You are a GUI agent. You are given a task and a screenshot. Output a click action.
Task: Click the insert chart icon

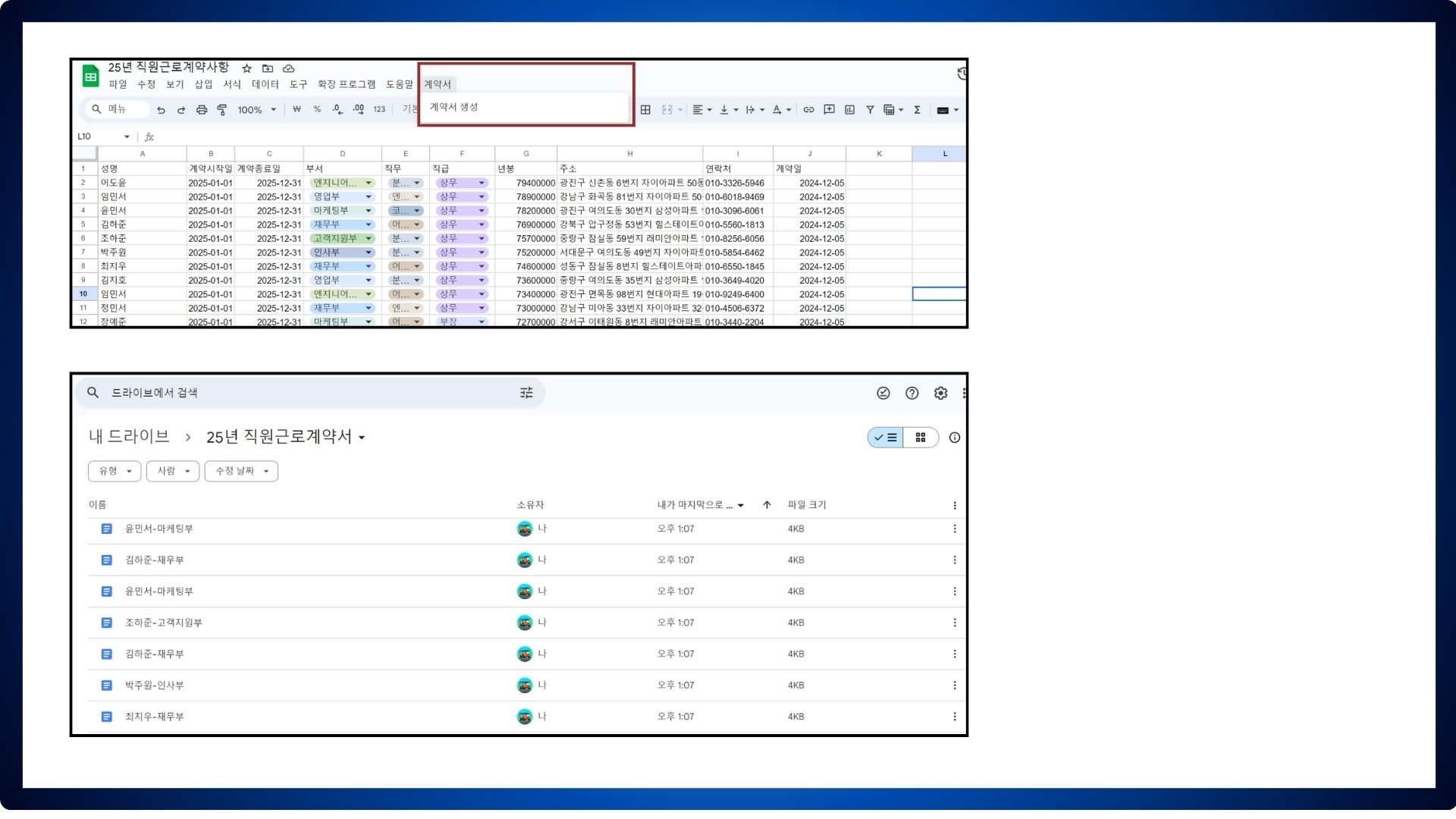coord(849,110)
